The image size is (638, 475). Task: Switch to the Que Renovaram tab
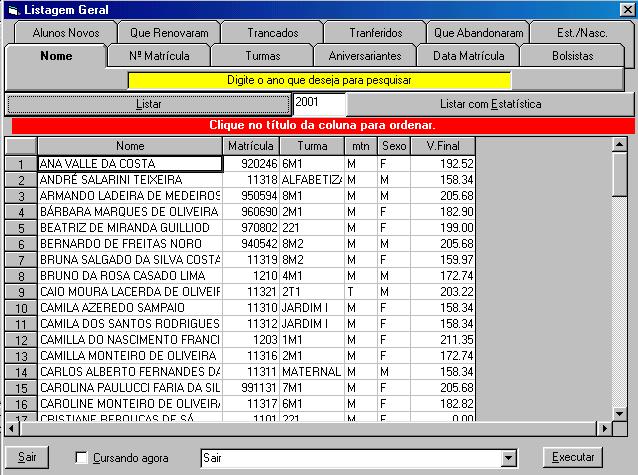click(x=164, y=32)
